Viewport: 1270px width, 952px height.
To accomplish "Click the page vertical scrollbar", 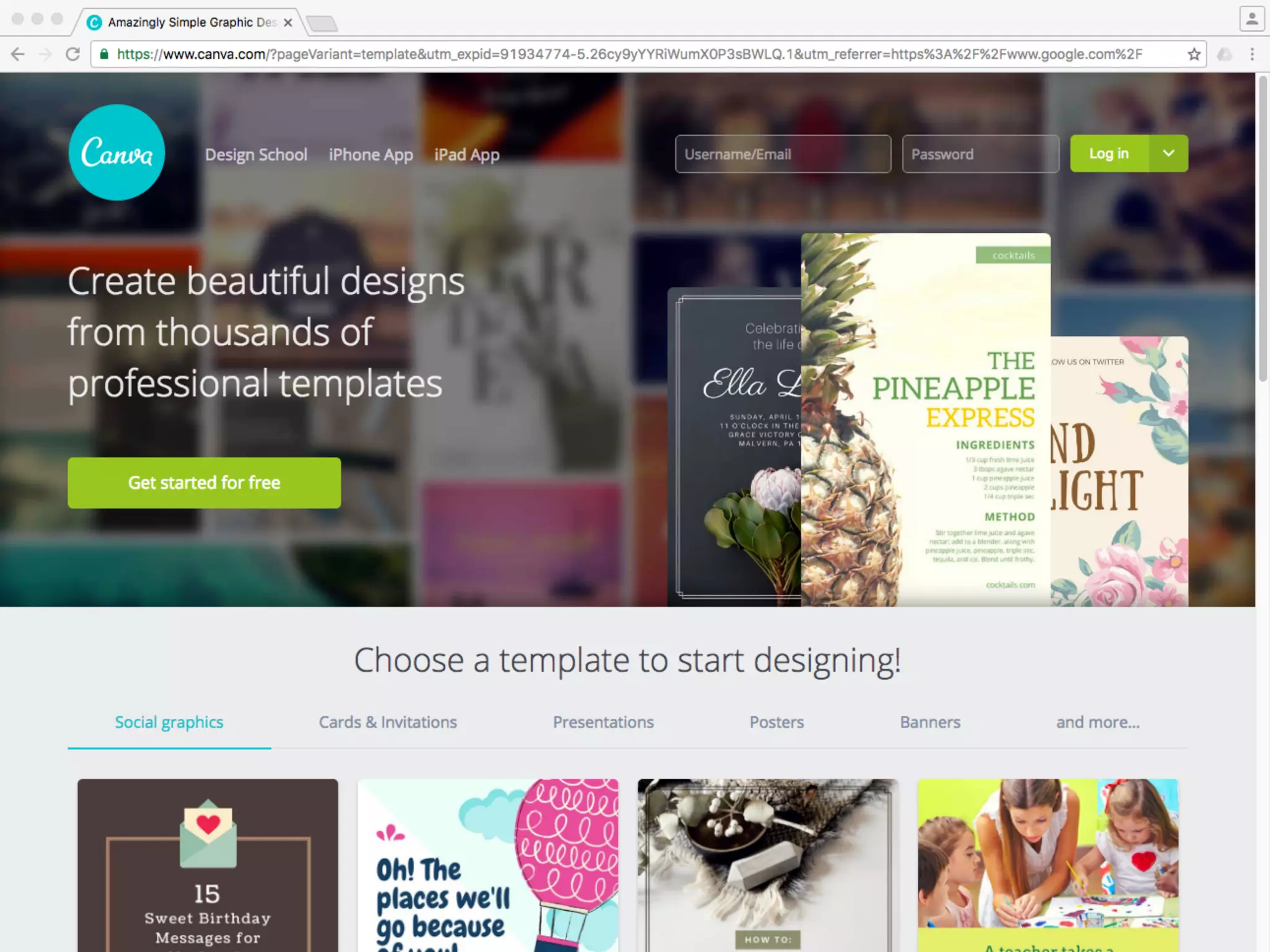I will click(1263, 228).
